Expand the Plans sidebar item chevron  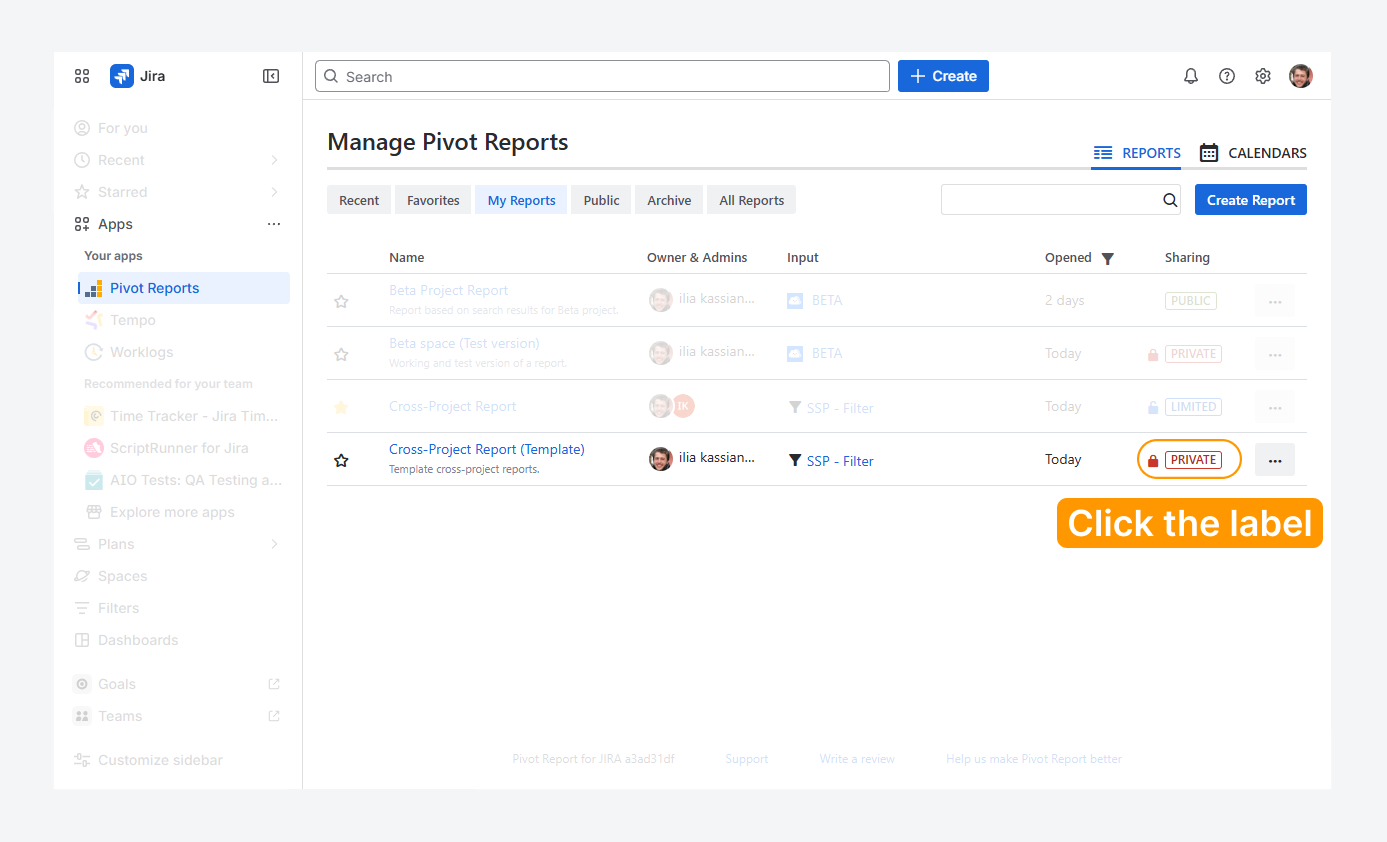click(274, 544)
